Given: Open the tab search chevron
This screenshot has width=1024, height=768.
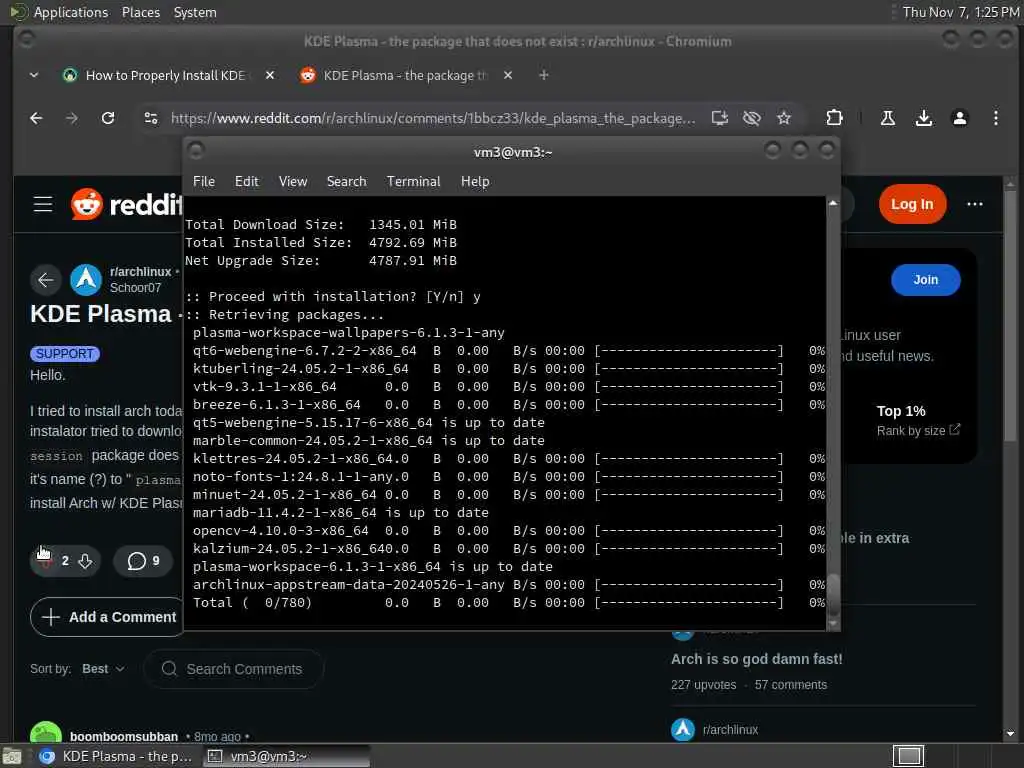Looking at the screenshot, I should (x=34, y=75).
